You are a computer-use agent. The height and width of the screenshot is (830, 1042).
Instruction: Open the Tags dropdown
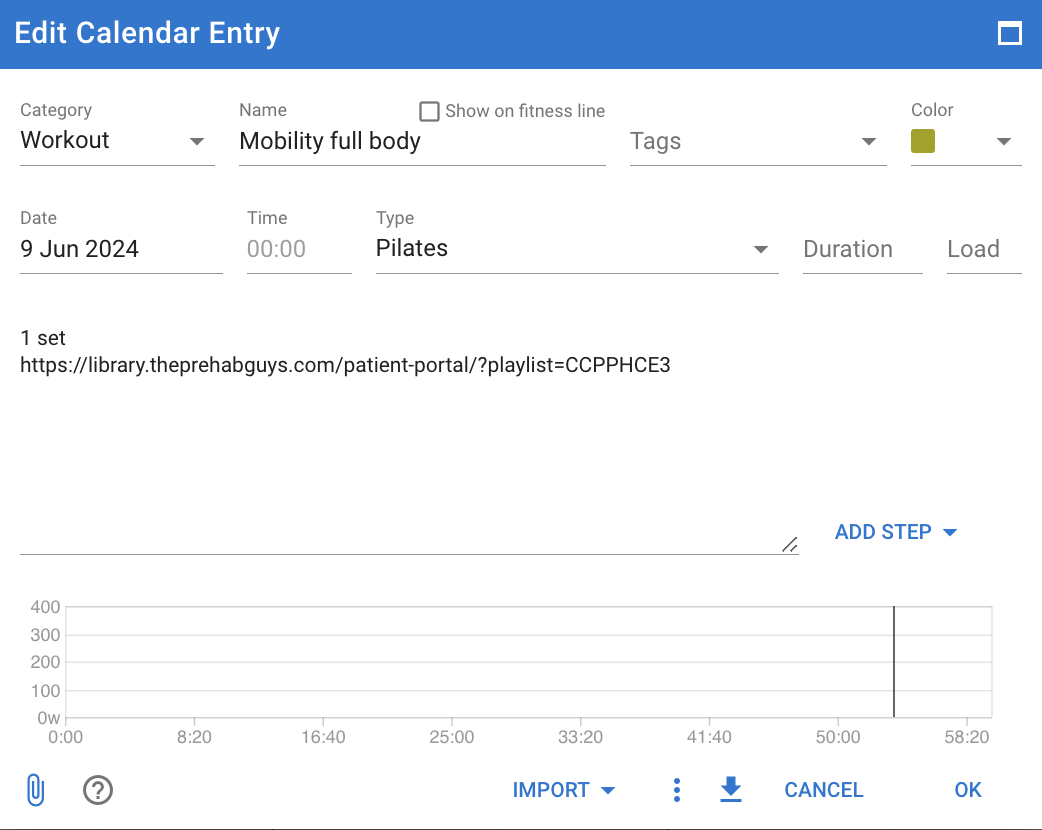(x=758, y=142)
